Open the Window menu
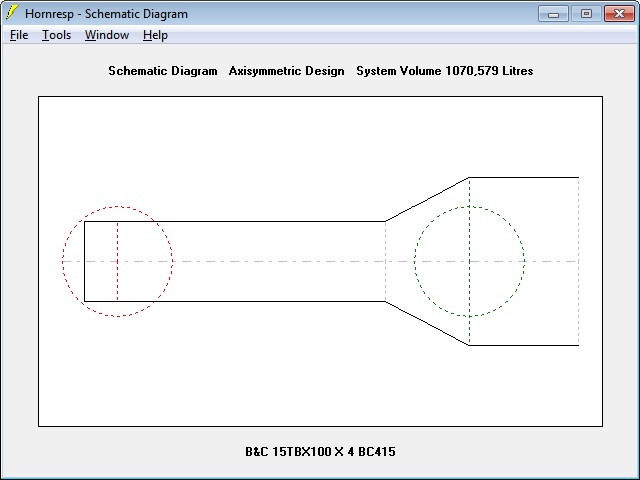Screen dimensions: 640x480 [107, 35]
